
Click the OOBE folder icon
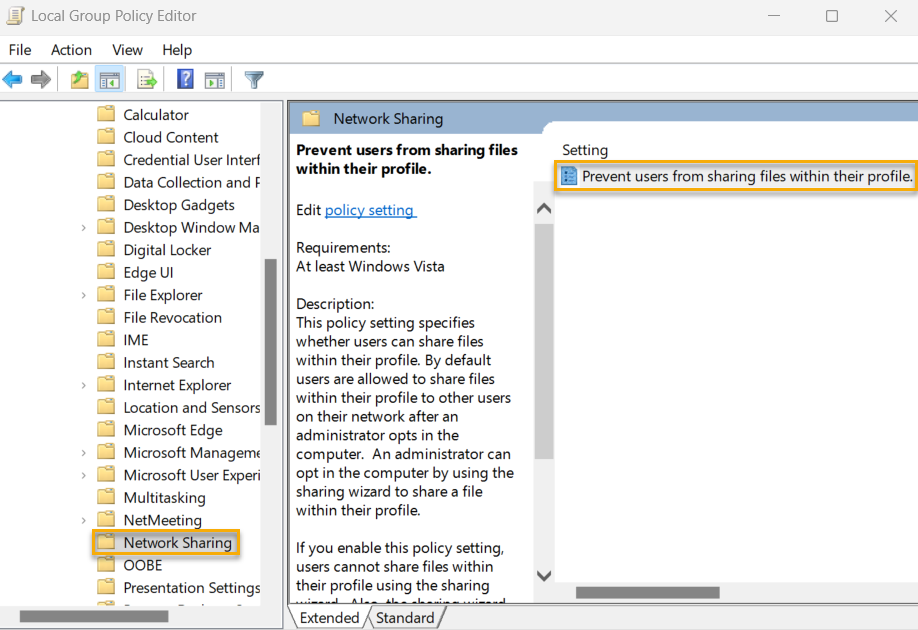coord(107,565)
